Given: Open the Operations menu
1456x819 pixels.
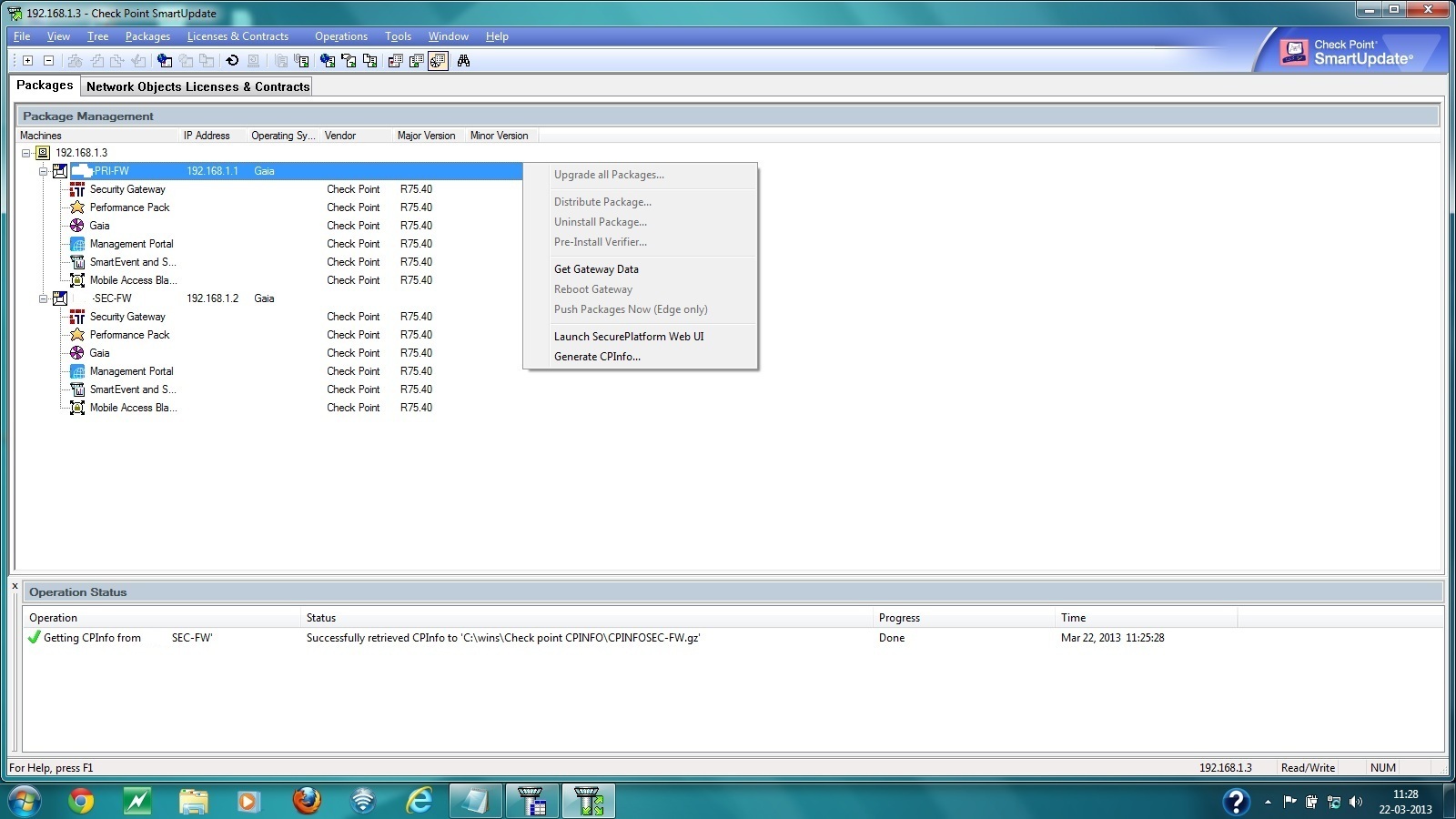Looking at the screenshot, I should [341, 36].
